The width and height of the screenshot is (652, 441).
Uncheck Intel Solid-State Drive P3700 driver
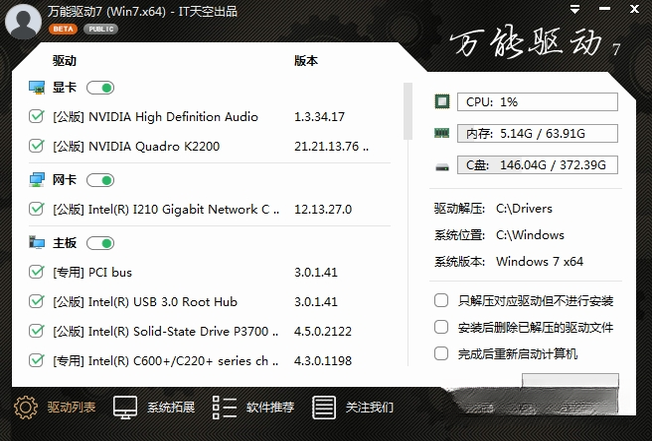[x=37, y=331]
